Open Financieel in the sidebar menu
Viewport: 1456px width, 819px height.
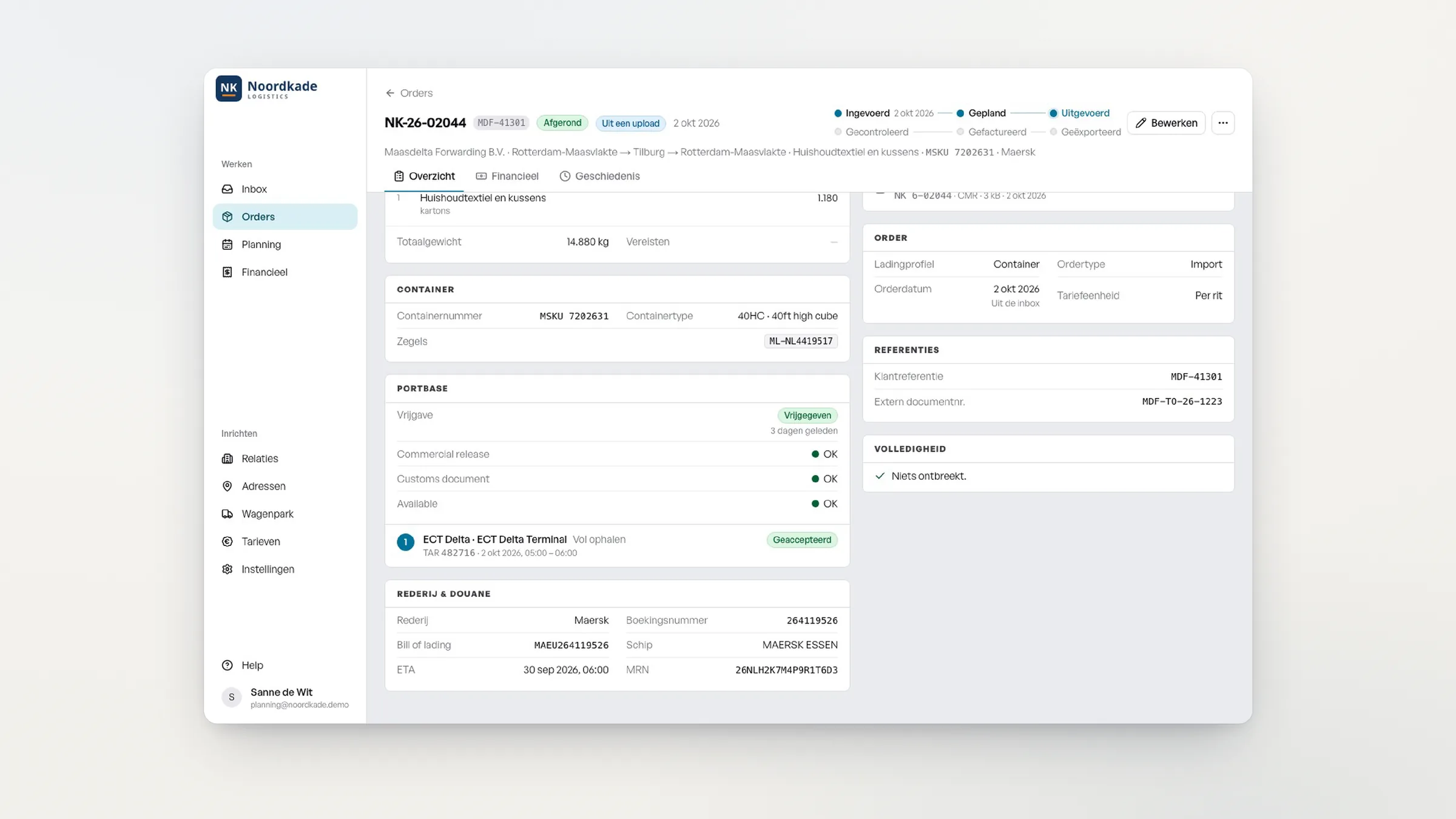pos(285,272)
